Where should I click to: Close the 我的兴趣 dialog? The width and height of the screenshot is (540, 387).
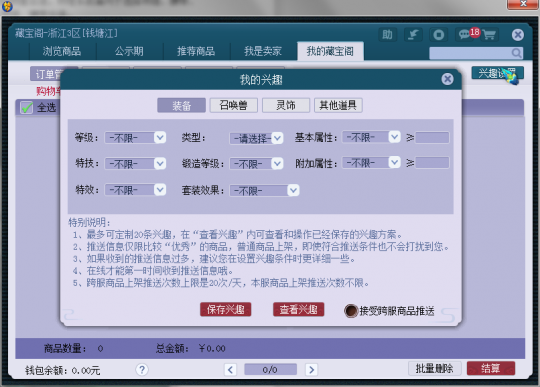click(x=447, y=79)
